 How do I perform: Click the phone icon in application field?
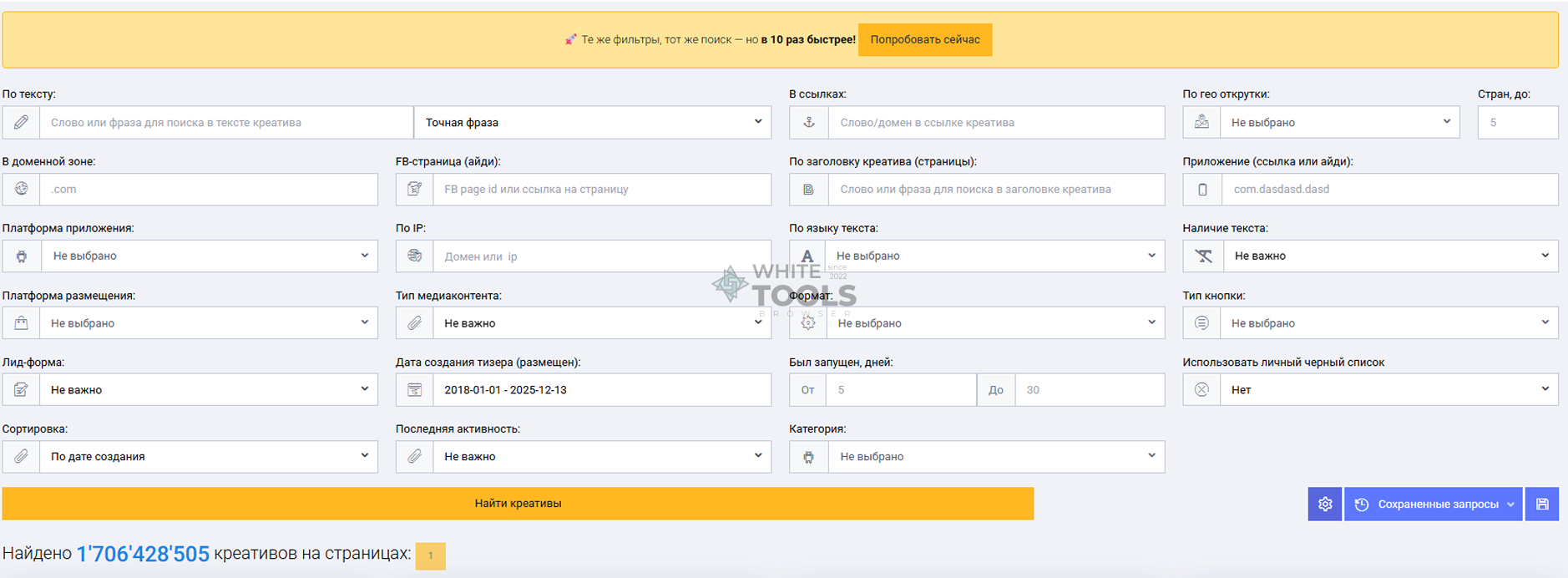pyautogui.click(x=1201, y=190)
